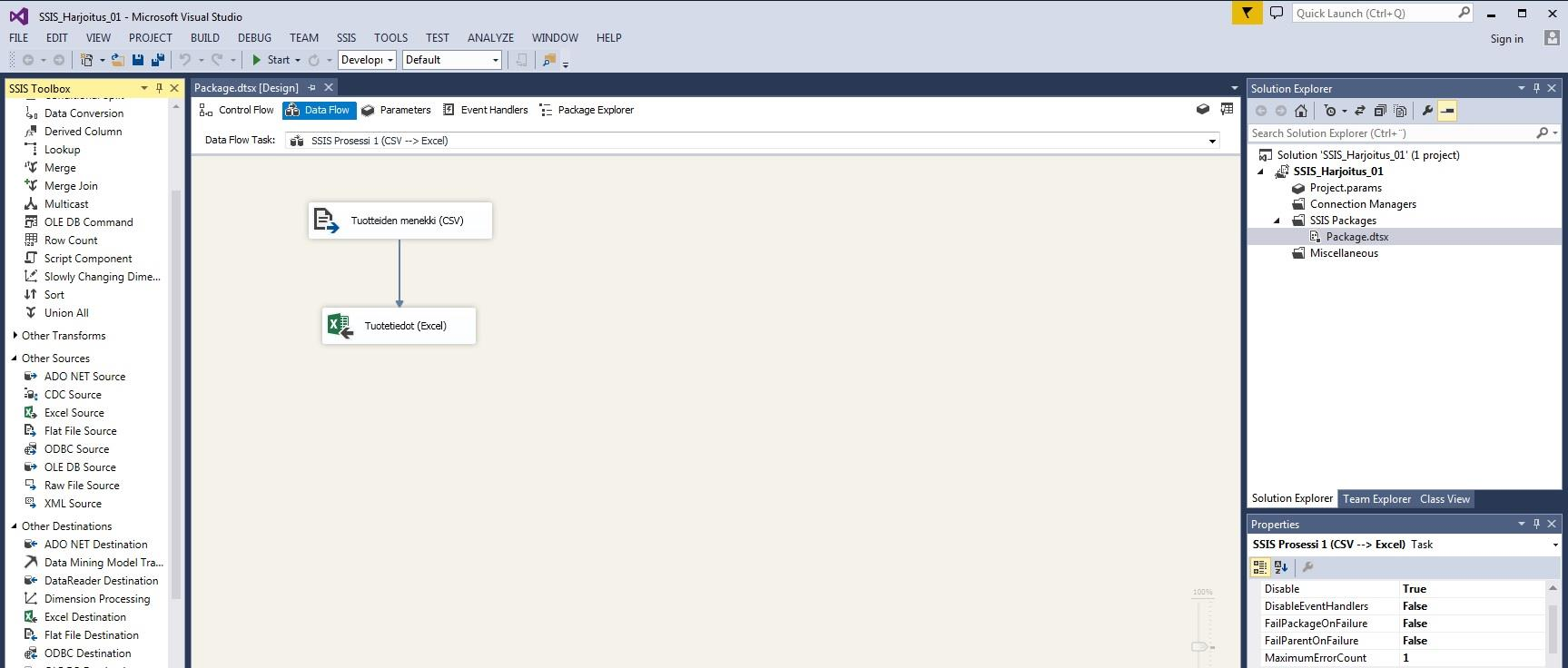This screenshot has width=1568, height=668.
Task: Click the Home icon in Solution Explorer
Action: (1301, 111)
